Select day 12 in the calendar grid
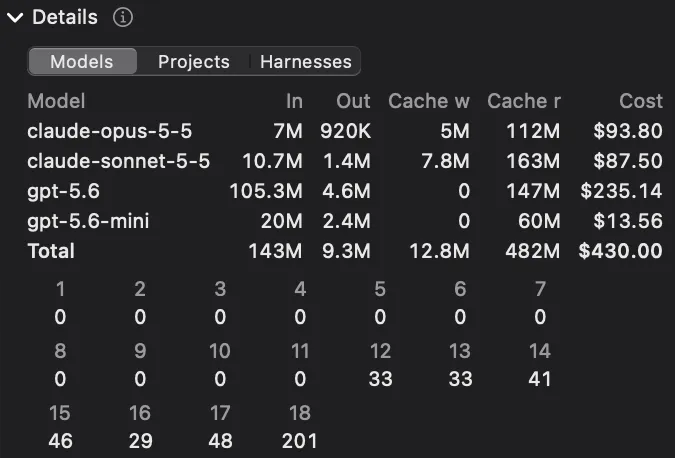This screenshot has width=675, height=458. tap(381, 351)
